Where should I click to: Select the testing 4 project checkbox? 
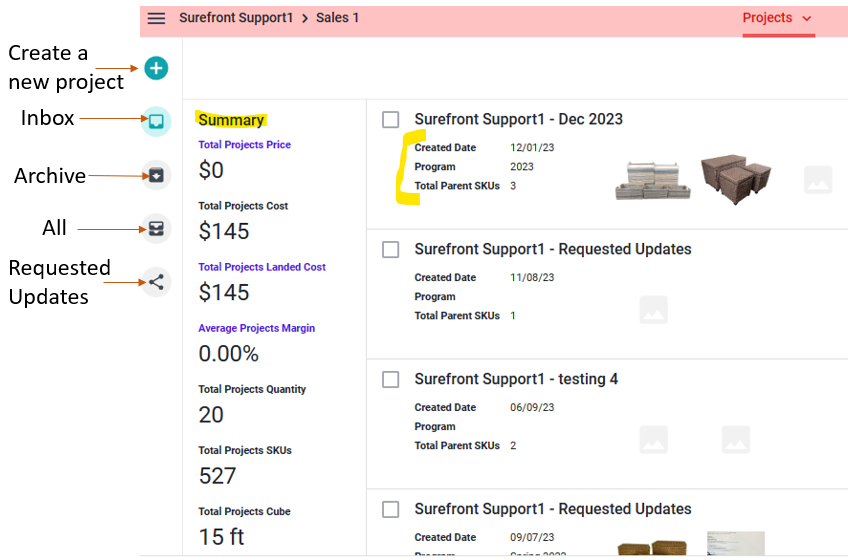click(391, 380)
